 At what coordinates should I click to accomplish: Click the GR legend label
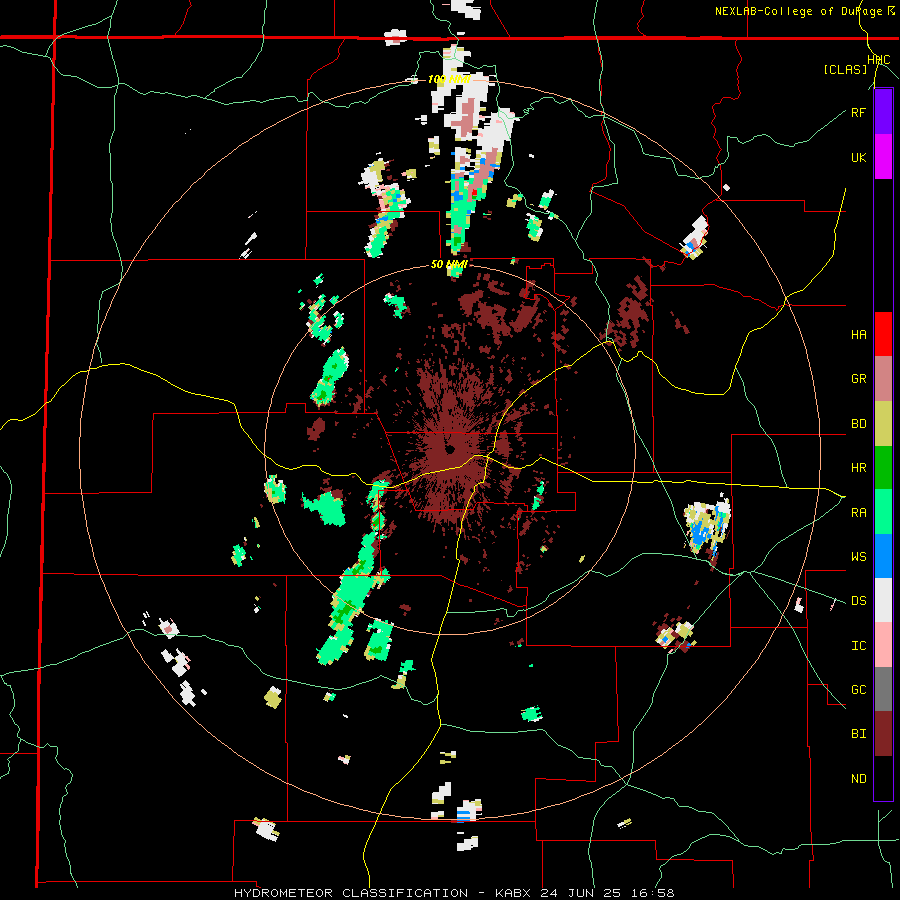click(858, 379)
